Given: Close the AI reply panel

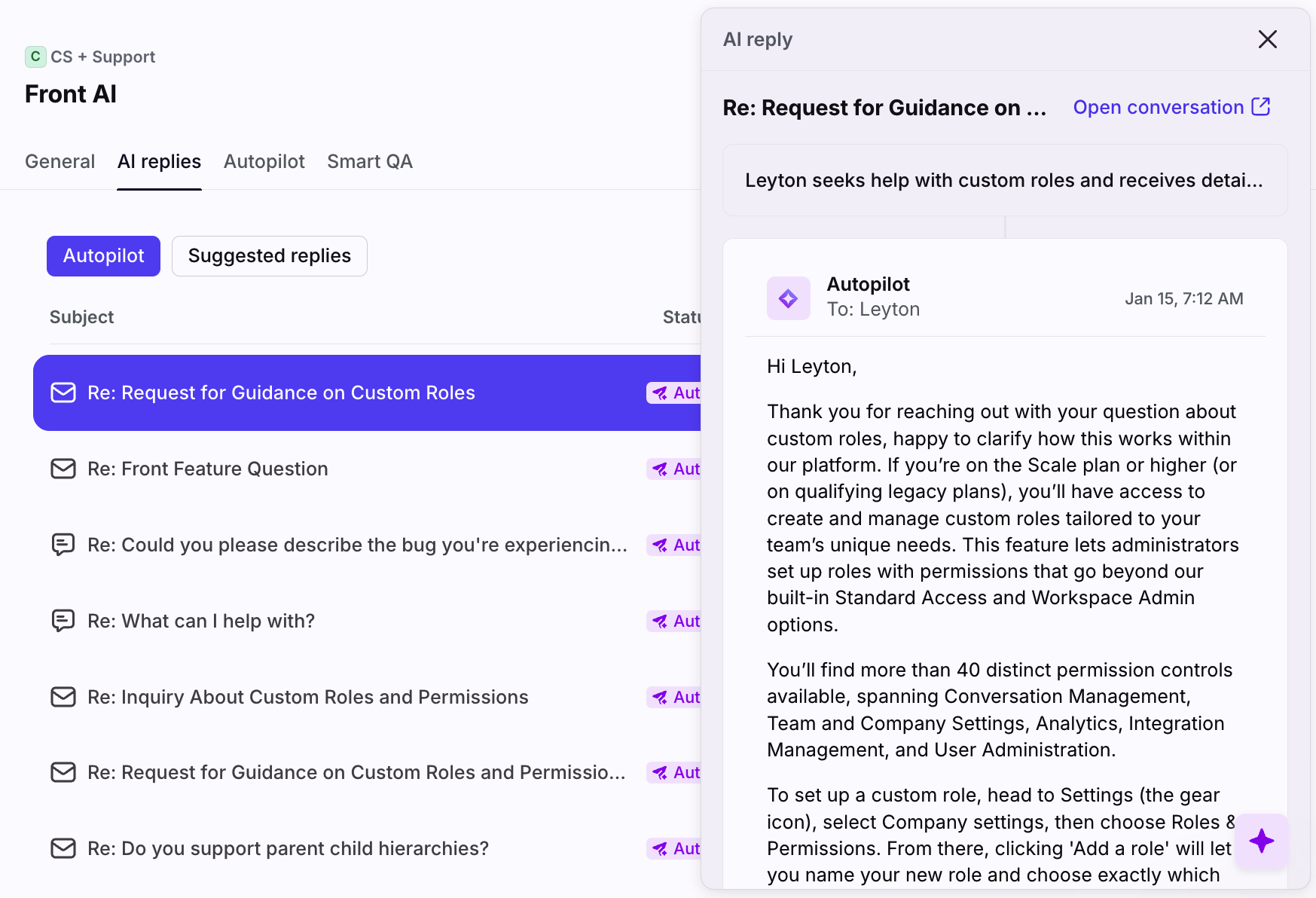Looking at the screenshot, I should 1267,39.
